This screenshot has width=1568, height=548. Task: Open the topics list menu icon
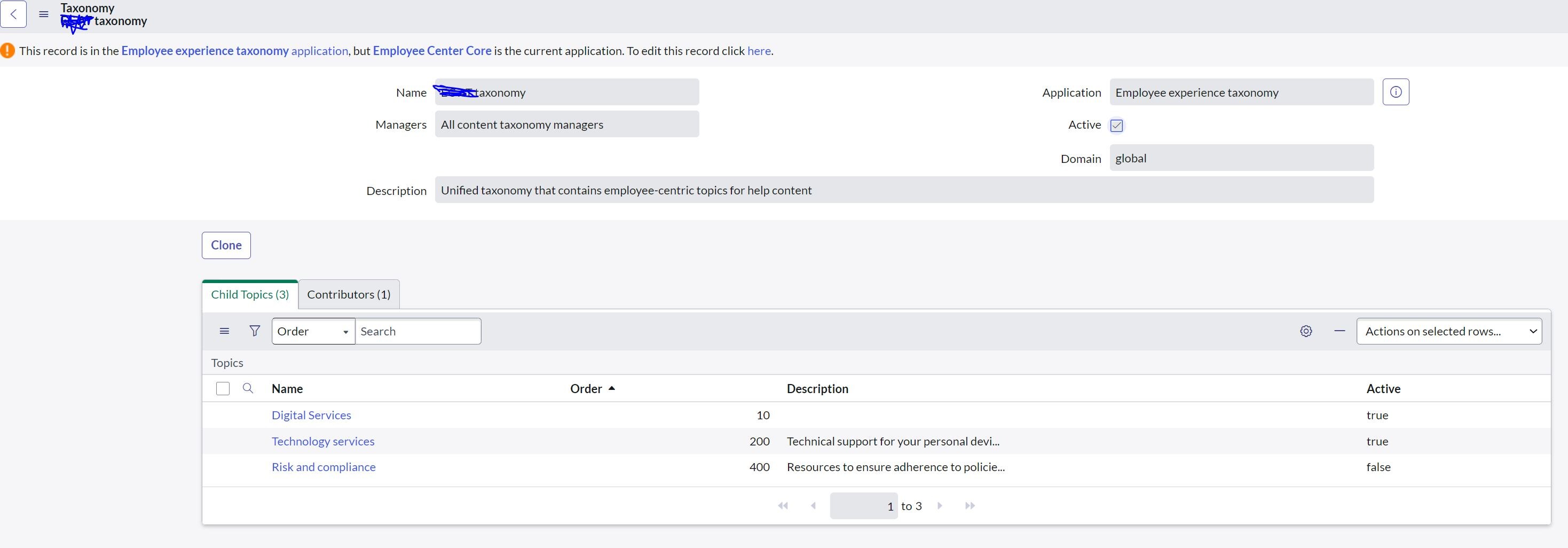(x=223, y=331)
